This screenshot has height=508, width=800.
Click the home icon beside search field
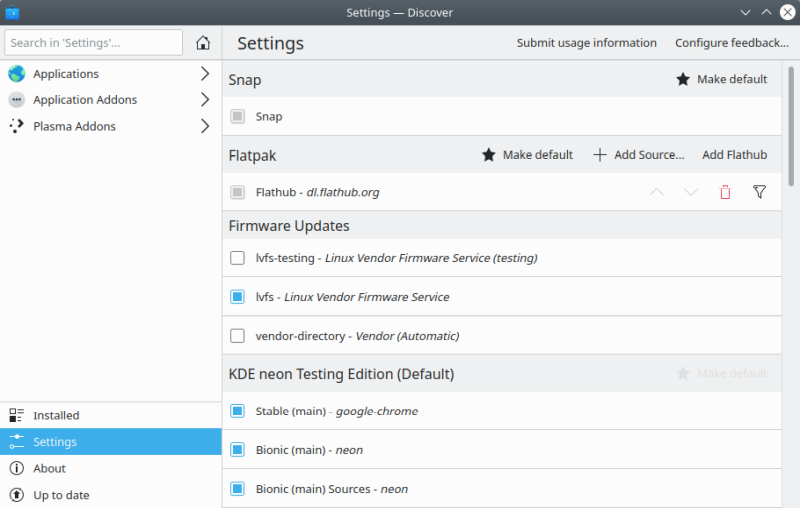pyautogui.click(x=203, y=43)
